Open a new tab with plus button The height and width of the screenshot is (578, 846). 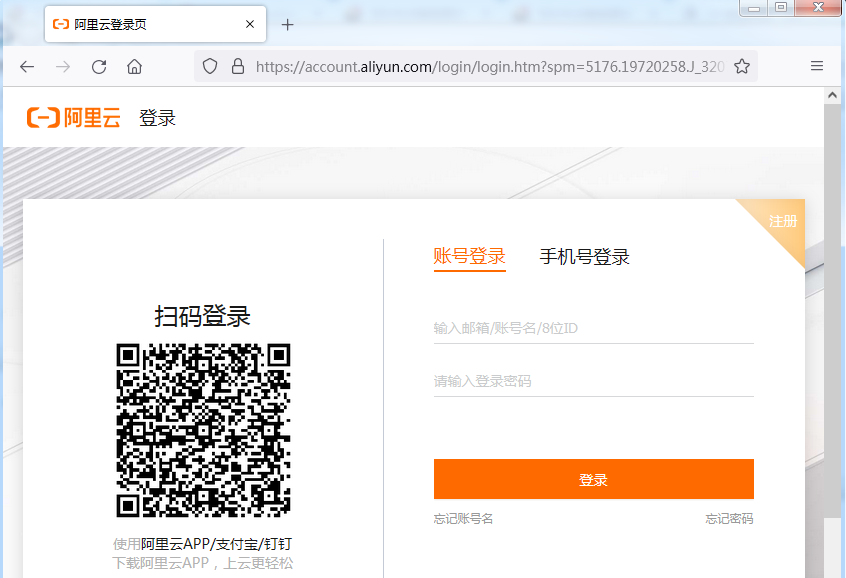pyautogui.click(x=288, y=25)
